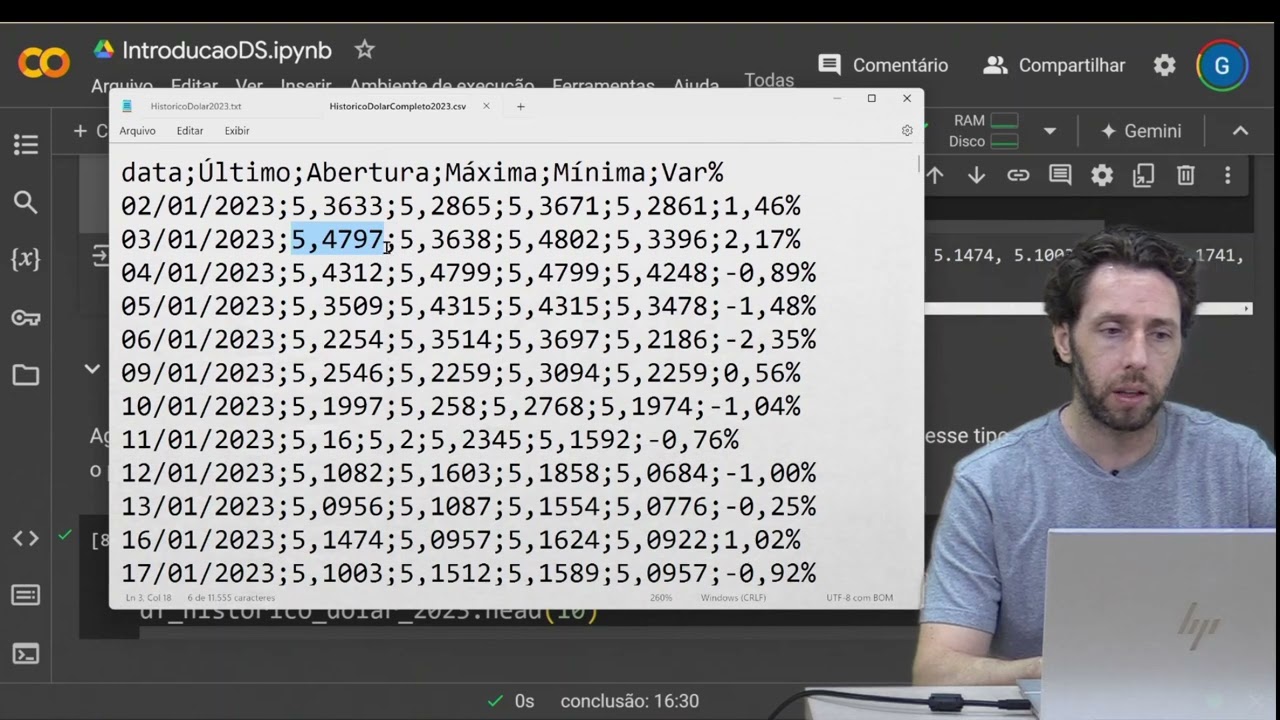
Task: Click the Comentário button
Action: click(x=883, y=65)
